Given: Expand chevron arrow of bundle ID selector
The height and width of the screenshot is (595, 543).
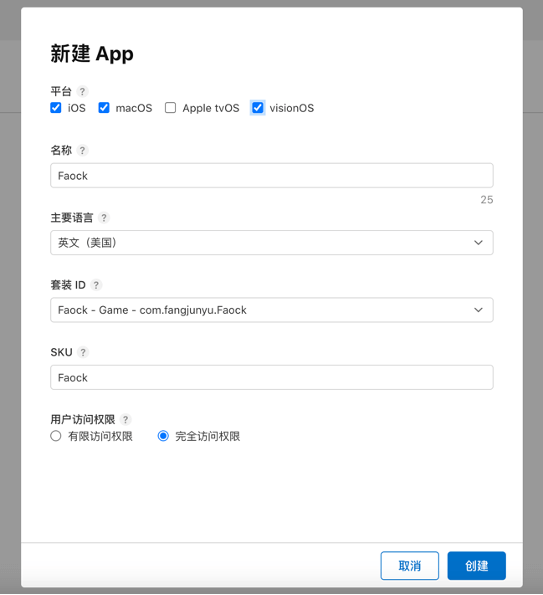Looking at the screenshot, I should (478, 310).
